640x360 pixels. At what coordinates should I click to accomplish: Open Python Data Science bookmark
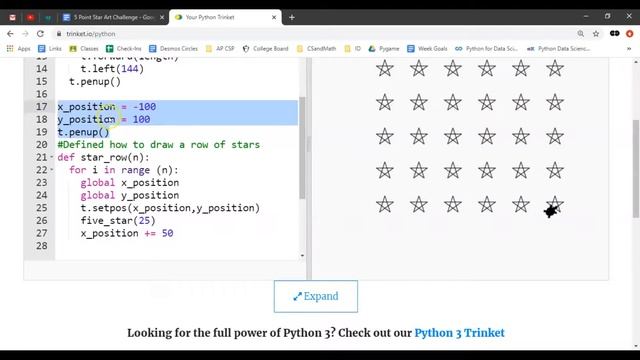pos(558,49)
